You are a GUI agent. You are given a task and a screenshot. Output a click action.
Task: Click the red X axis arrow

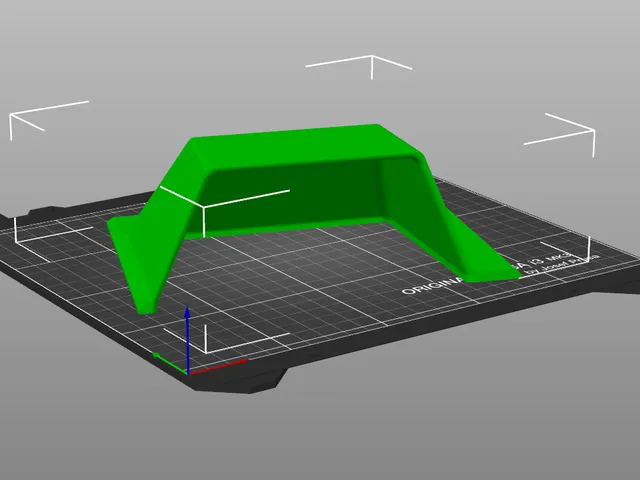218,367
